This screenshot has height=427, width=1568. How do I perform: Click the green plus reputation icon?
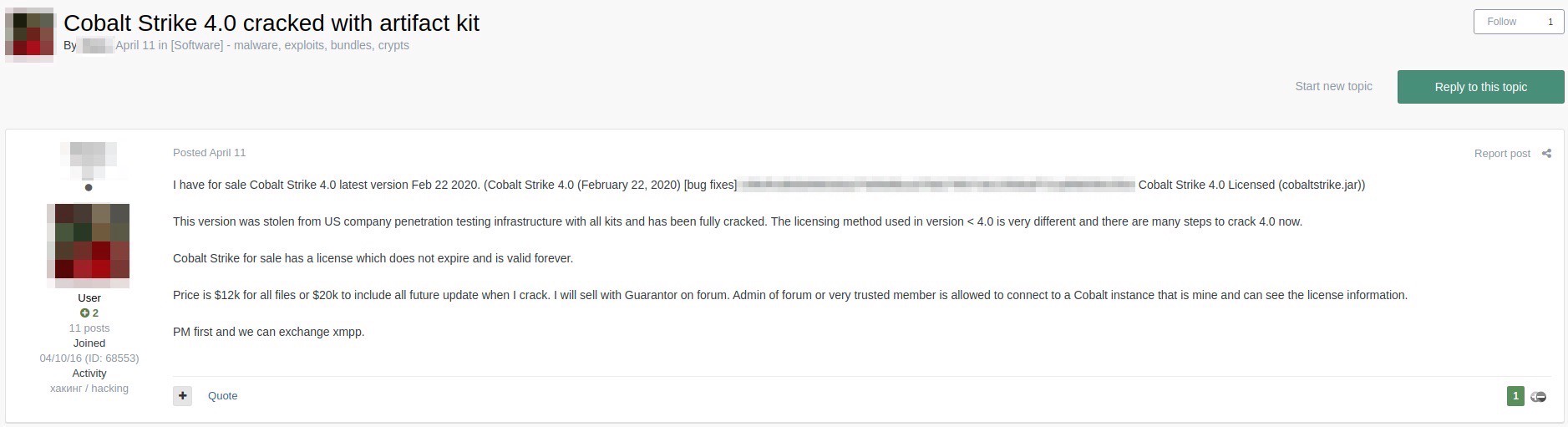(x=84, y=313)
